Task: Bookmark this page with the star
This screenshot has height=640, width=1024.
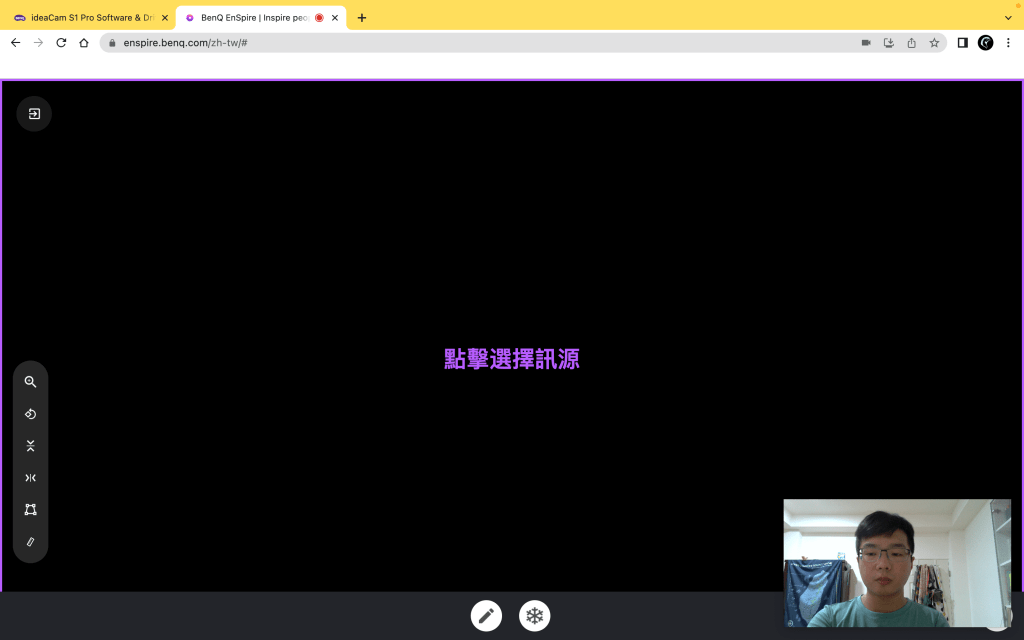Action: [934, 43]
